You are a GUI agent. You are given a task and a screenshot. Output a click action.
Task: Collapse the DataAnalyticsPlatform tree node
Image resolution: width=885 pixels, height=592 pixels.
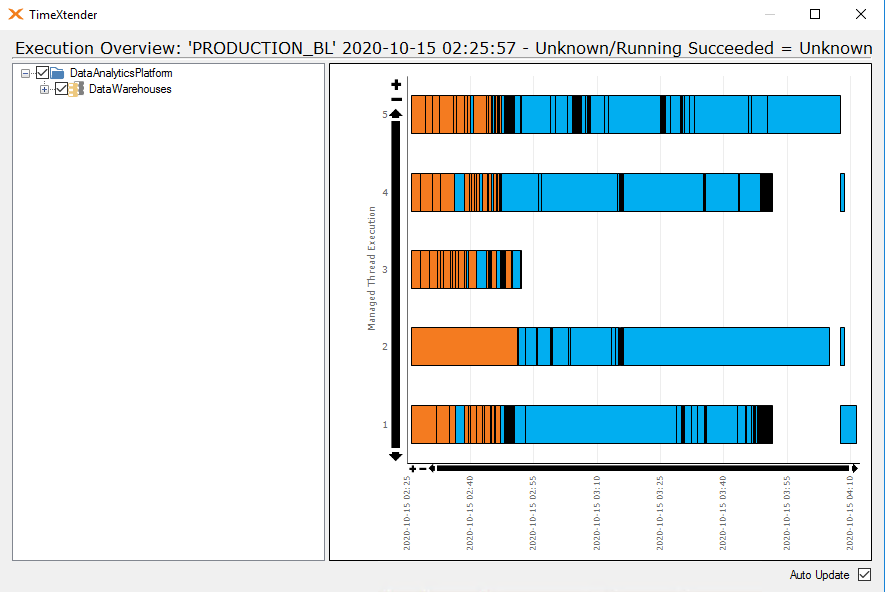click(25, 73)
